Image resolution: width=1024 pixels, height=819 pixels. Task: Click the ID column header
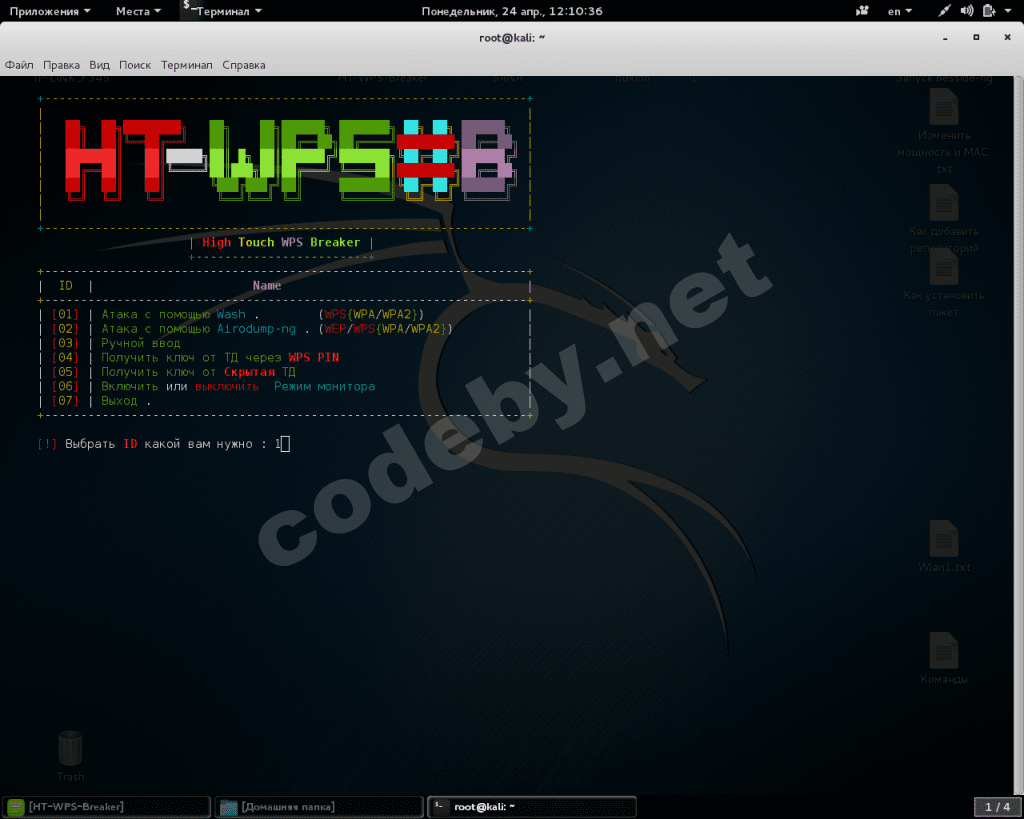[66, 285]
